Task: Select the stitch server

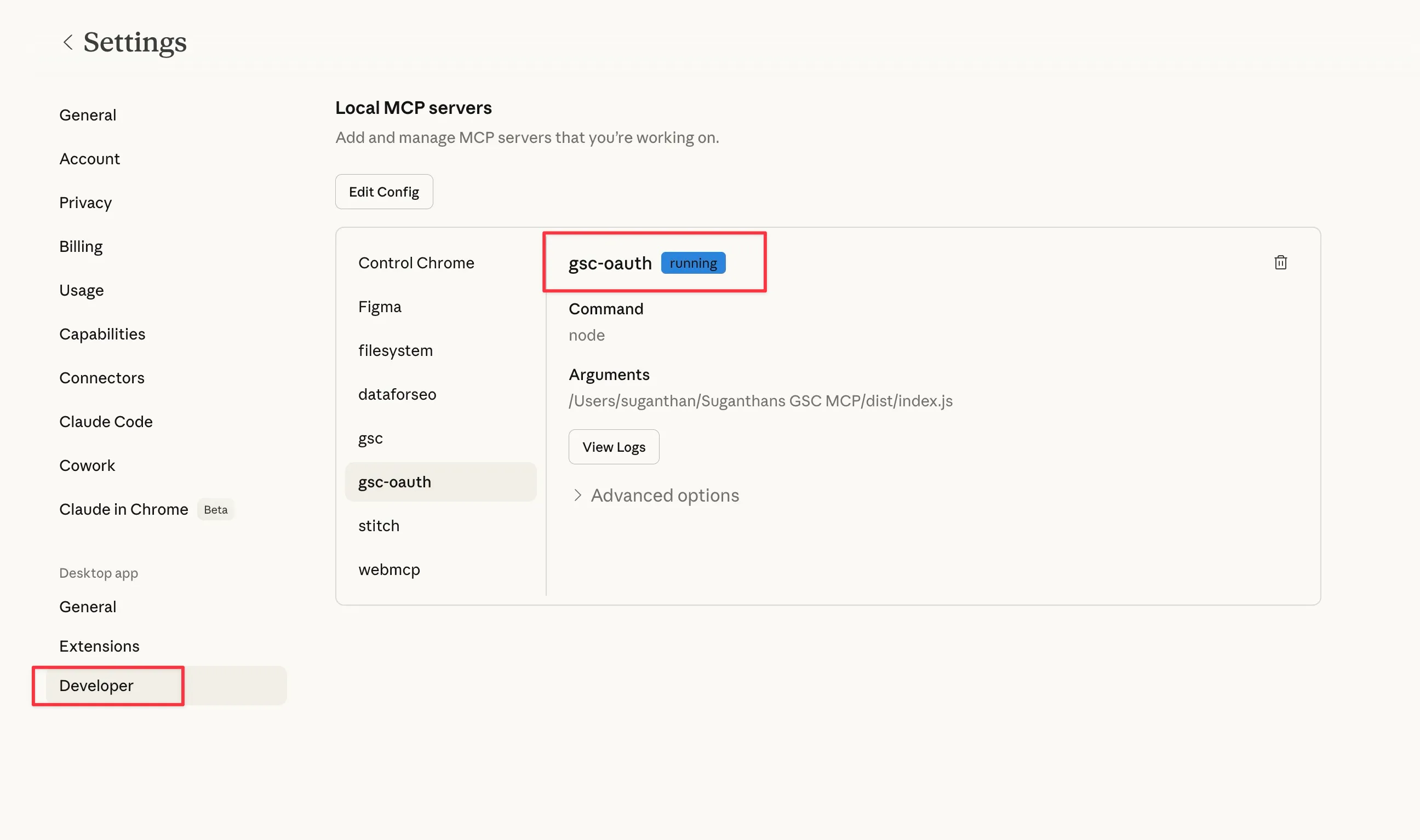Action: click(379, 525)
